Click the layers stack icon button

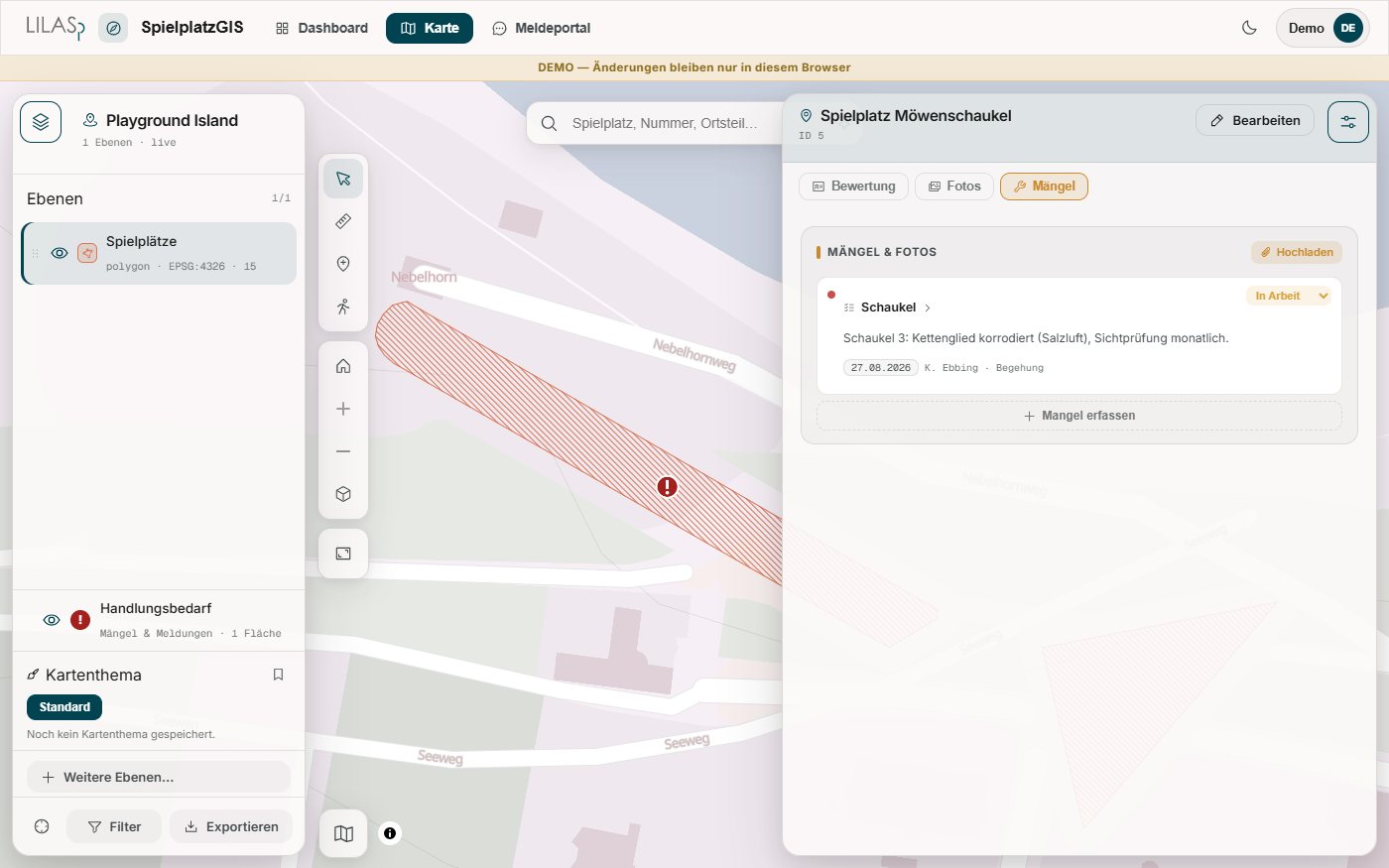[41, 122]
